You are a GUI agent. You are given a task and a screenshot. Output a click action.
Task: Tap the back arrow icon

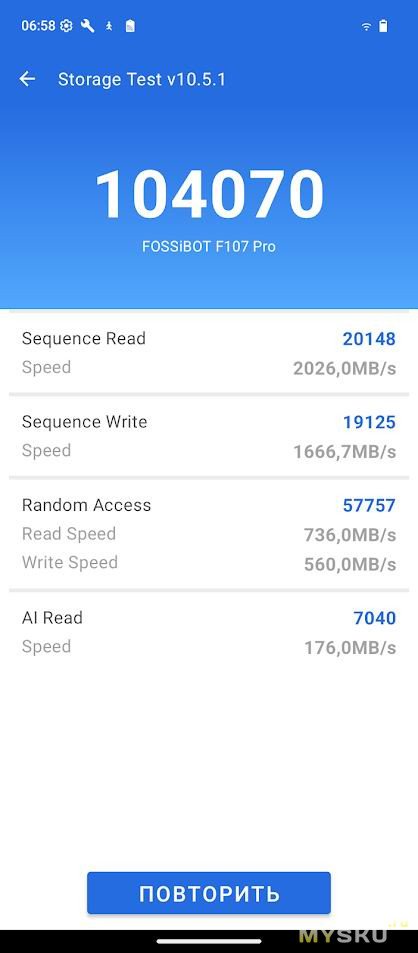tap(27, 79)
